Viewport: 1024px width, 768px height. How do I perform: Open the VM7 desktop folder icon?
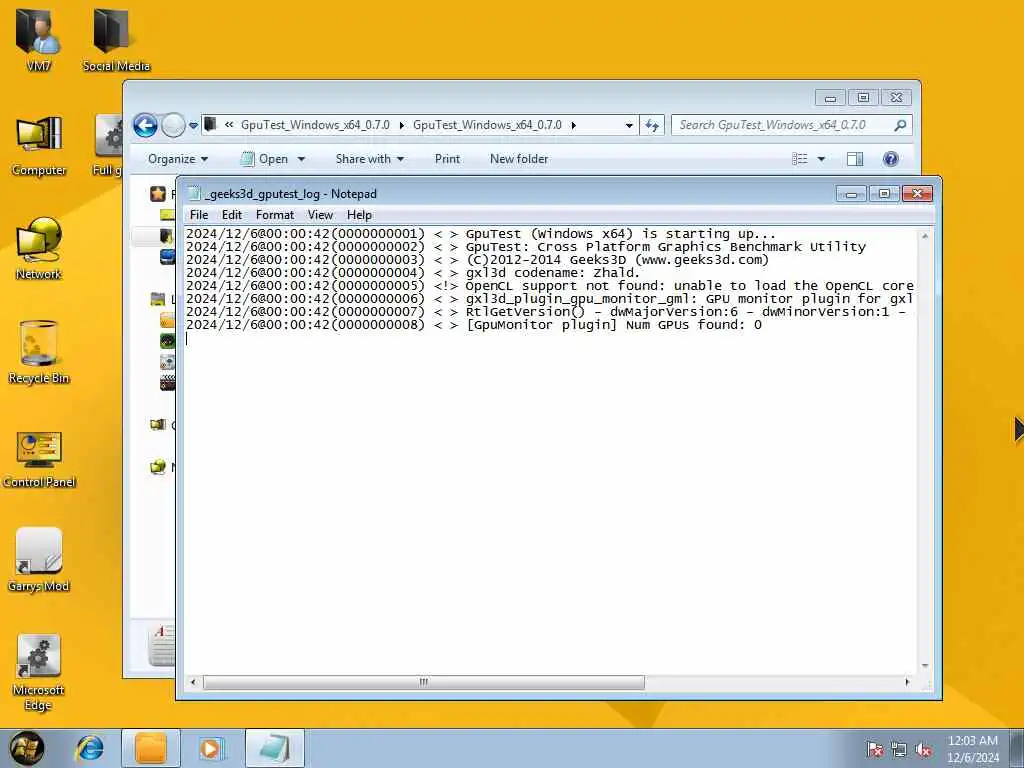[x=39, y=37]
